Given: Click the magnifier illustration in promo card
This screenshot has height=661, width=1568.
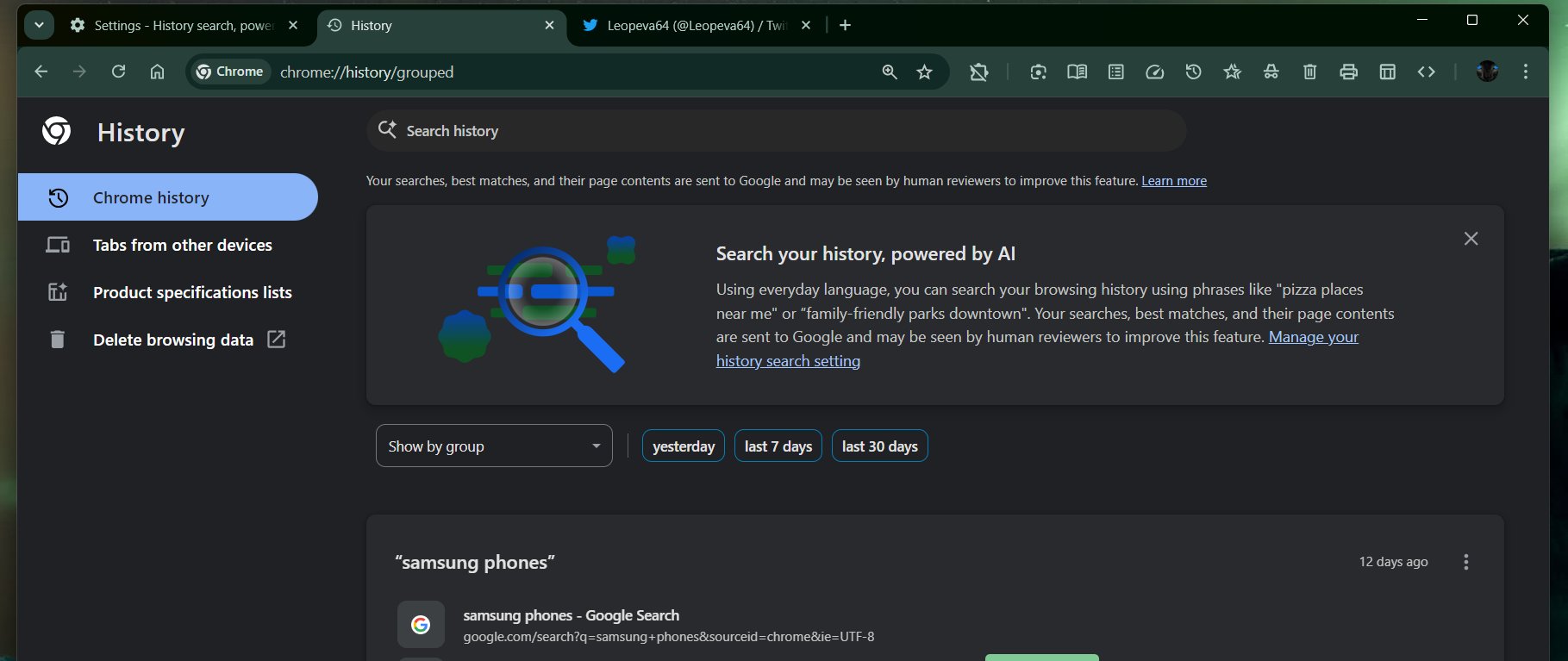Looking at the screenshot, I should click(x=538, y=305).
